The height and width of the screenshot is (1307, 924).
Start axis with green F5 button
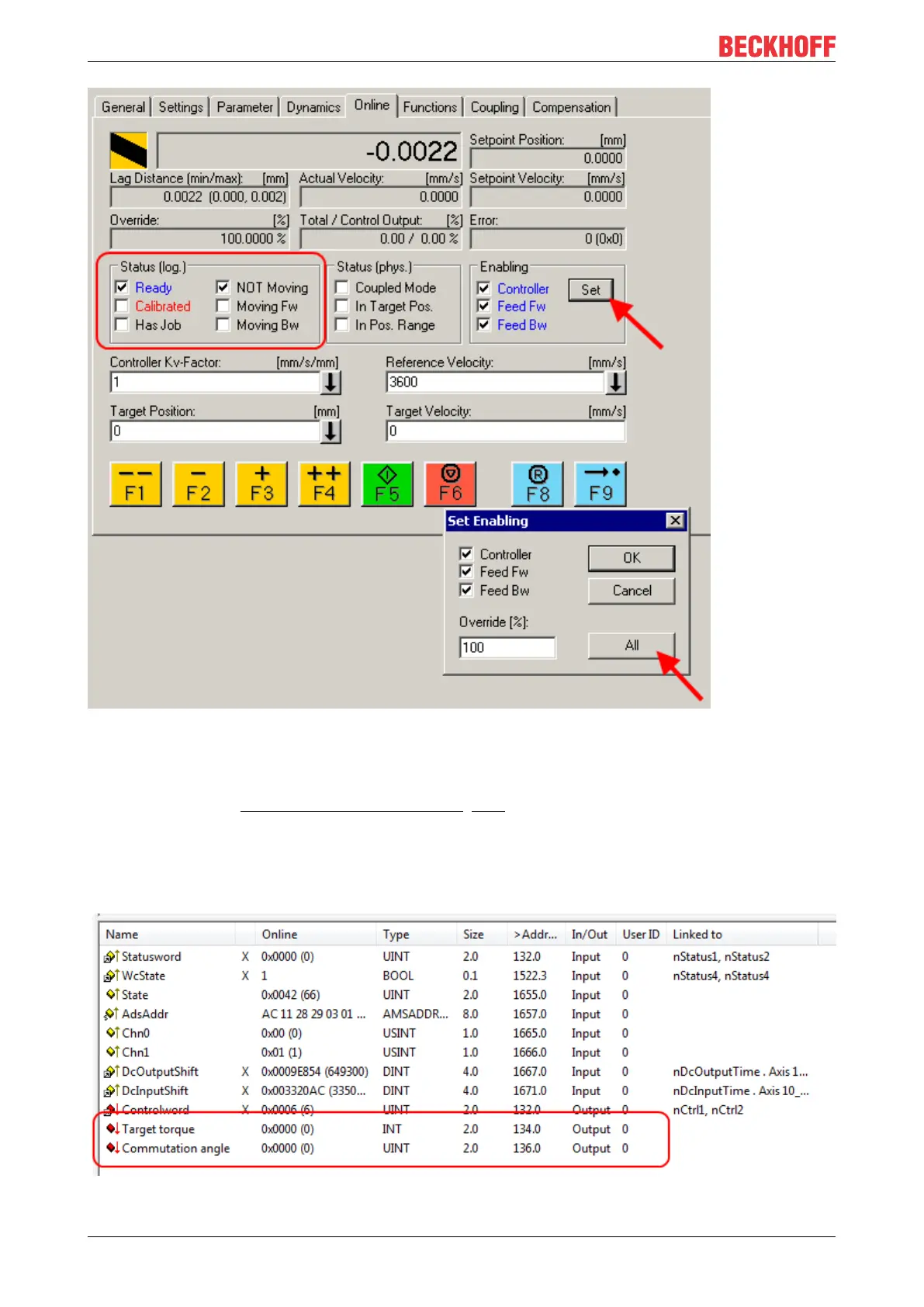tap(387, 484)
